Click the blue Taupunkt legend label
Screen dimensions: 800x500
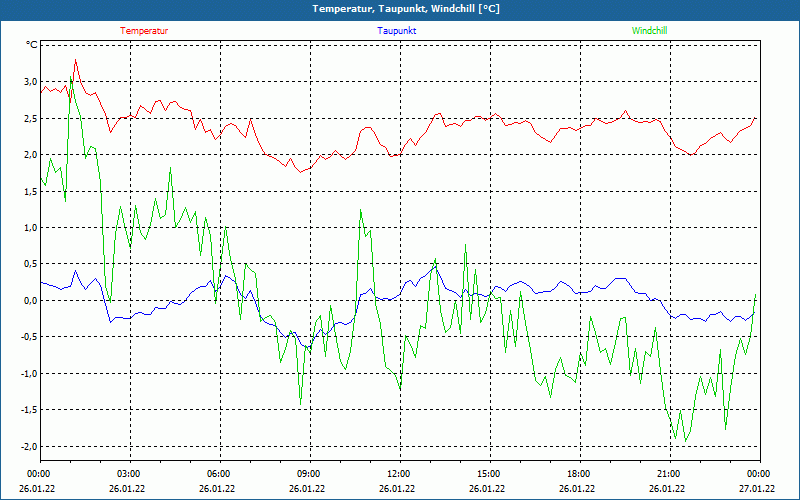[396, 31]
